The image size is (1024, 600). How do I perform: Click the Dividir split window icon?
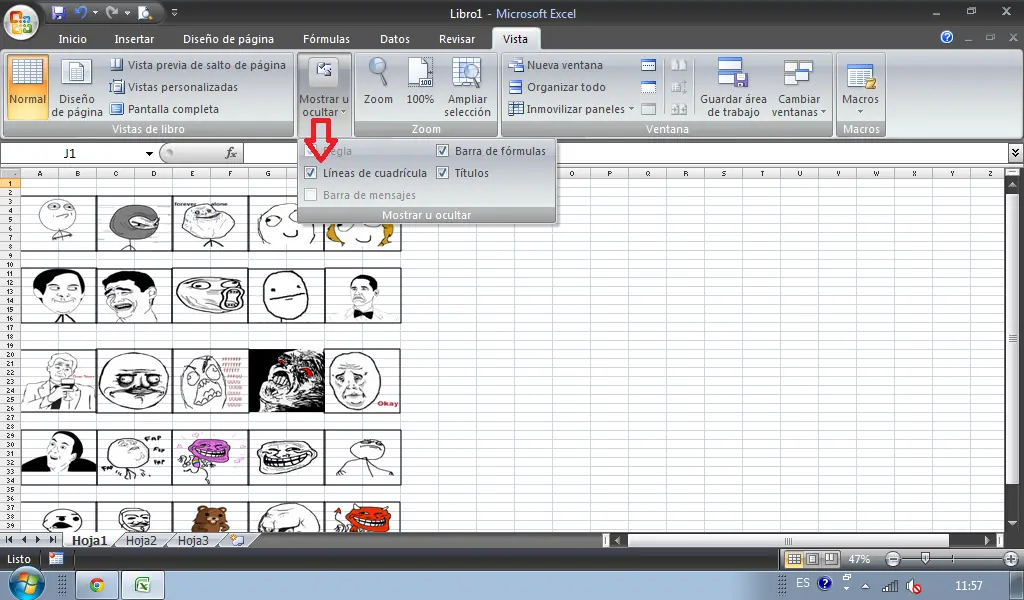click(x=648, y=65)
